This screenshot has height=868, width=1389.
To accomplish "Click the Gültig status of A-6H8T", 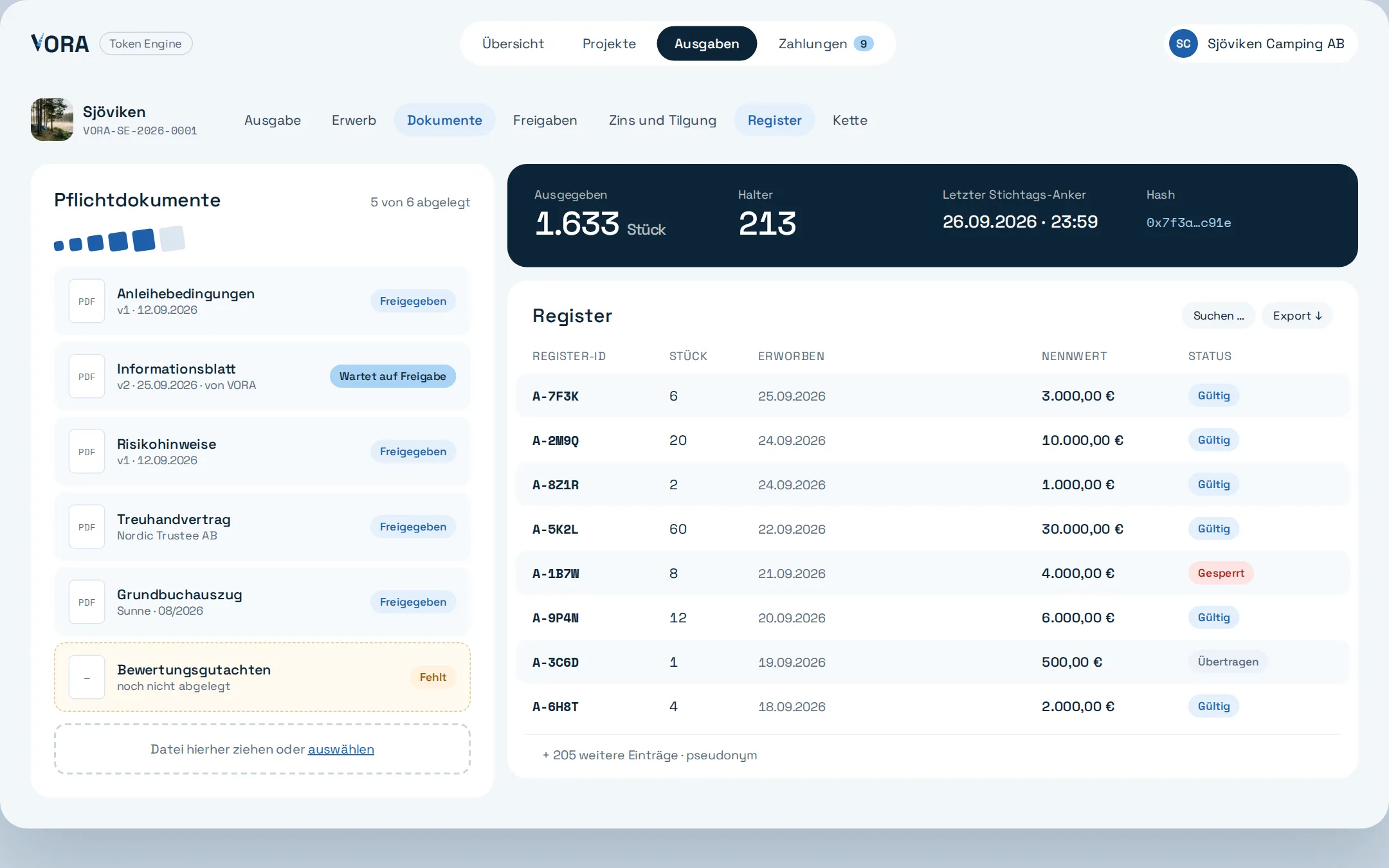I will click(x=1213, y=706).
